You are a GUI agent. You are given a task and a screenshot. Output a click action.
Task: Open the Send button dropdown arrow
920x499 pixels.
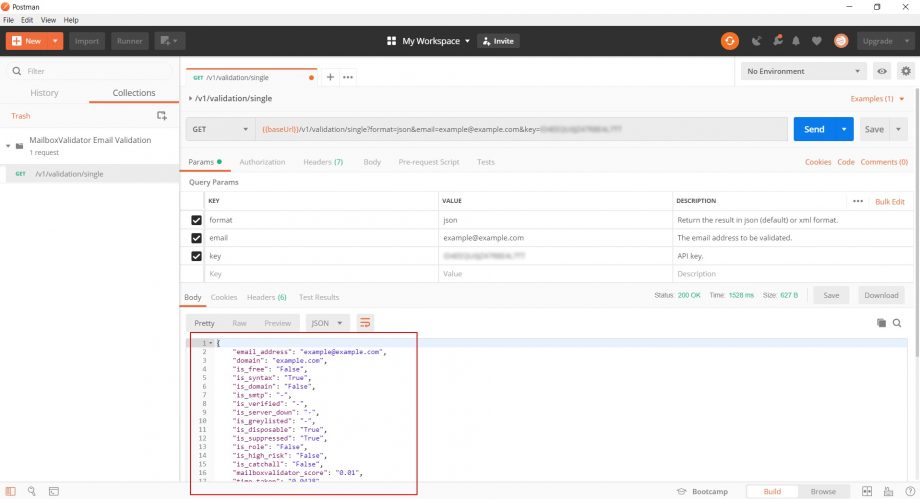pos(844,129)
